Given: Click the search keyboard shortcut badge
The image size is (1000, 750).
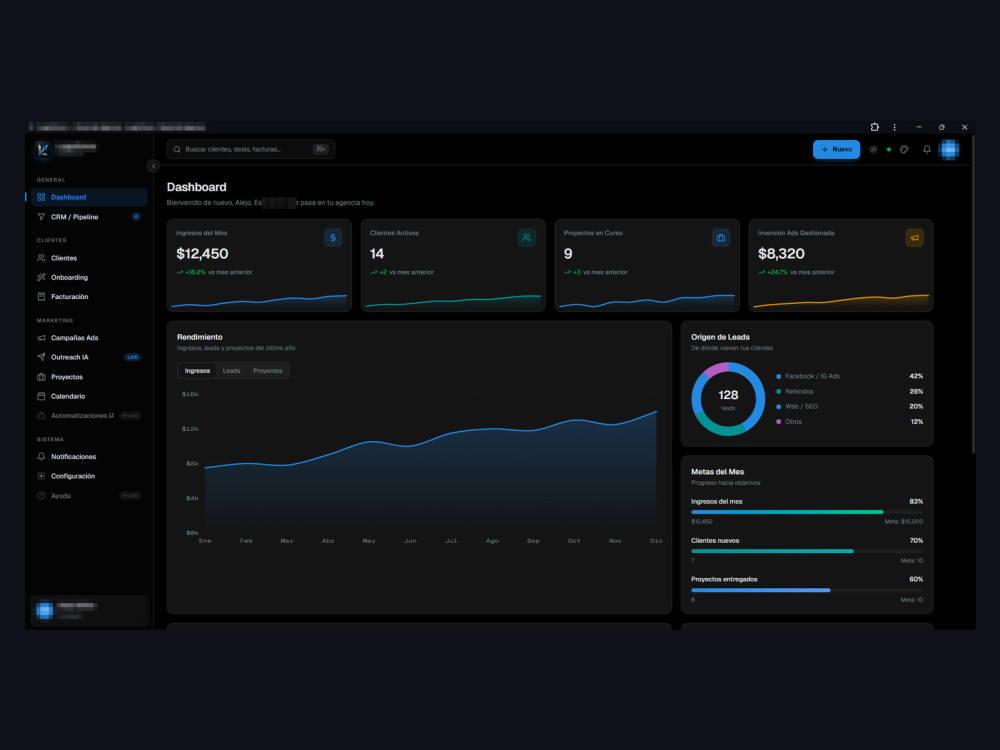Looking at the screenshot, I should point(321,149).
